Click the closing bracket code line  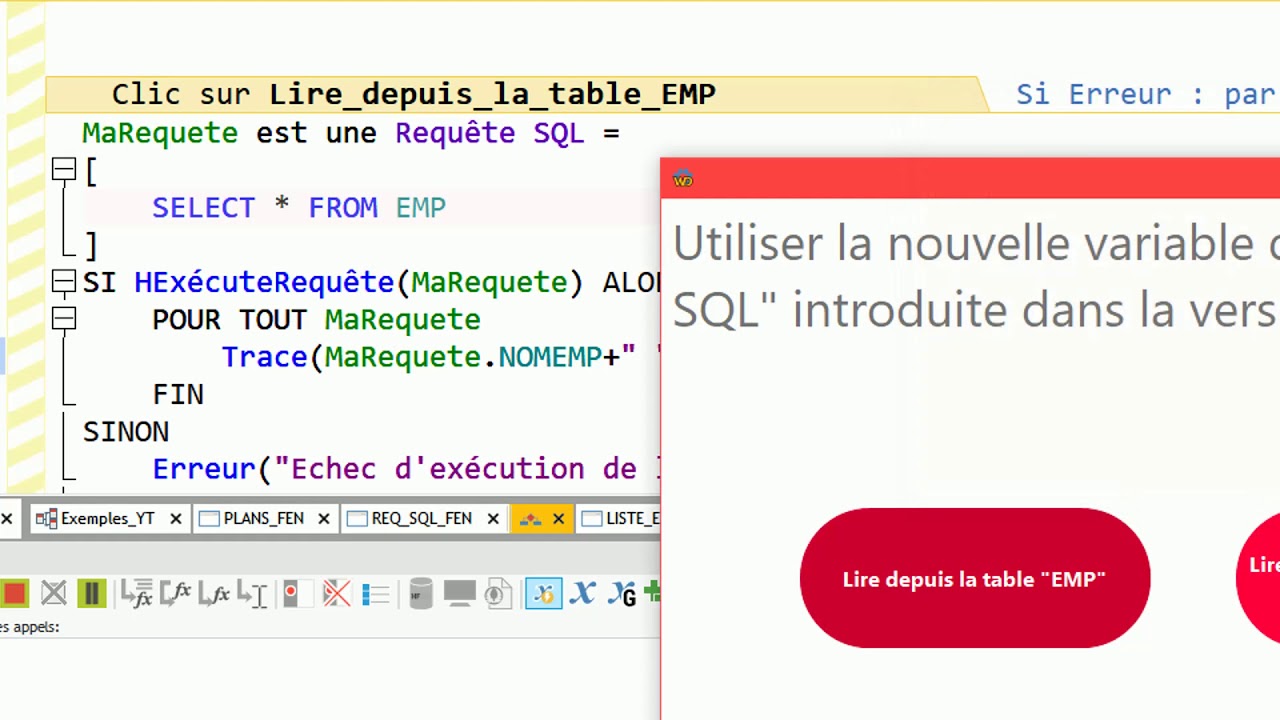(x=91, y=245)
